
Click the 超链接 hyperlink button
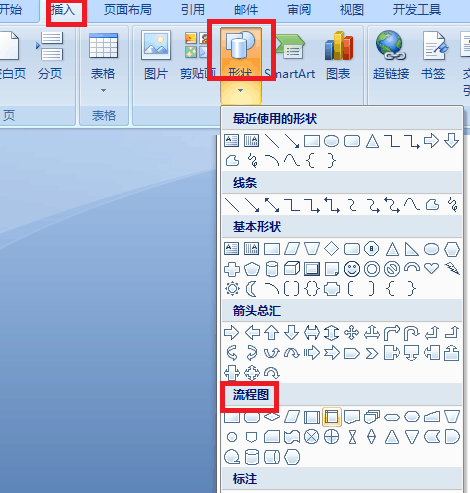(x=391, y=55)
